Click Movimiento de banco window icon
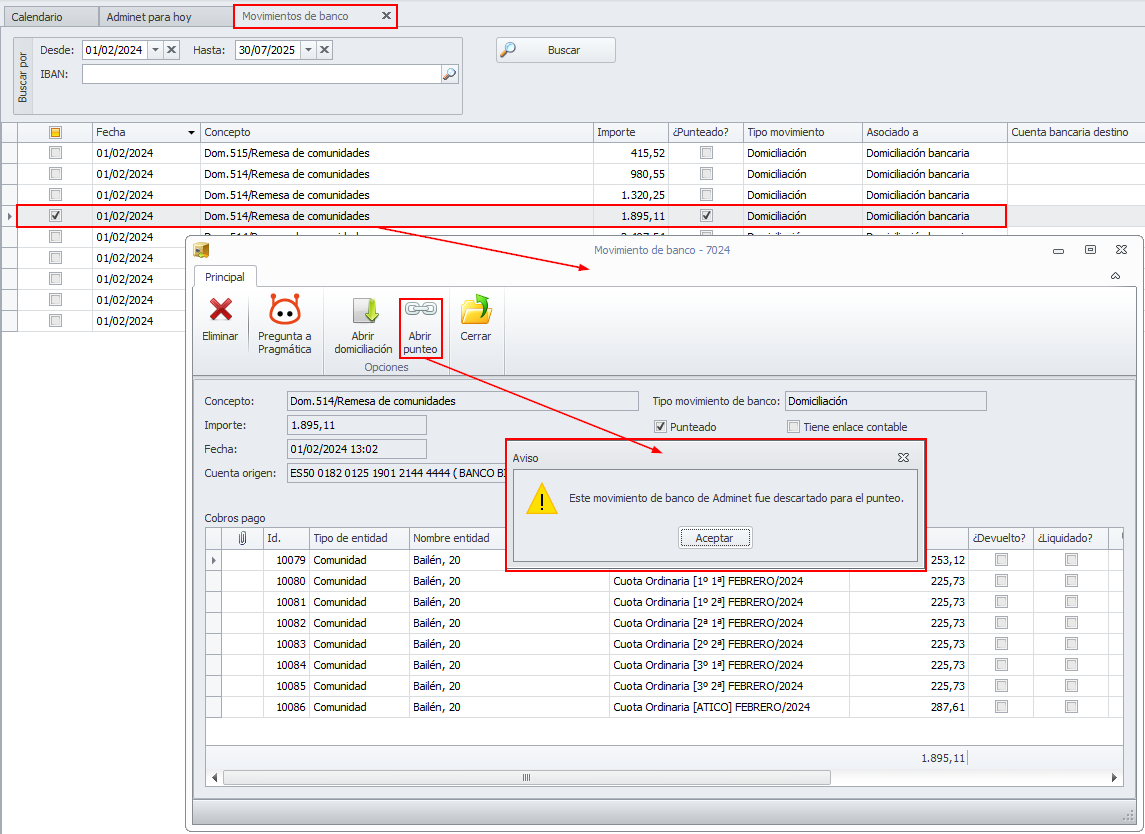Viewport: 1145px width, 834px height. point(201,250)
